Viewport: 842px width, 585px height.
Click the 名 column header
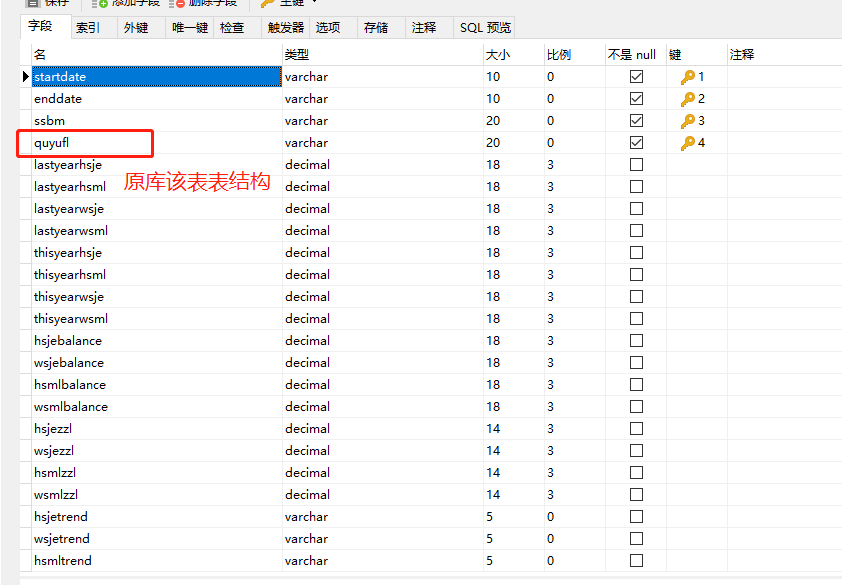click(x=157, y=55)
